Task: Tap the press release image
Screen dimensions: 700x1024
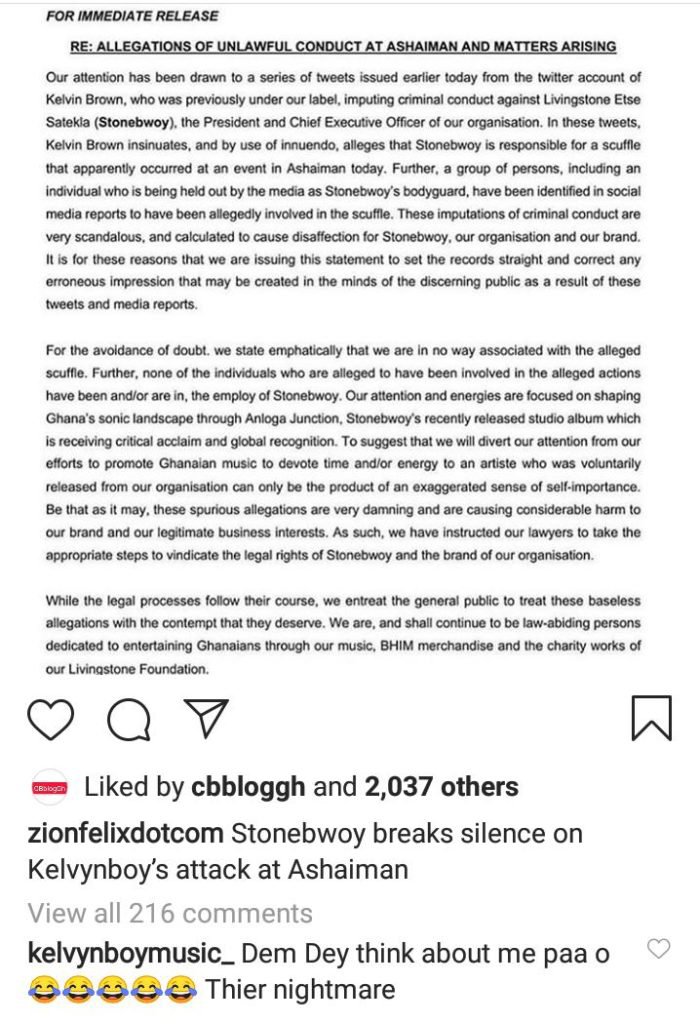Action: pos(343,342)
